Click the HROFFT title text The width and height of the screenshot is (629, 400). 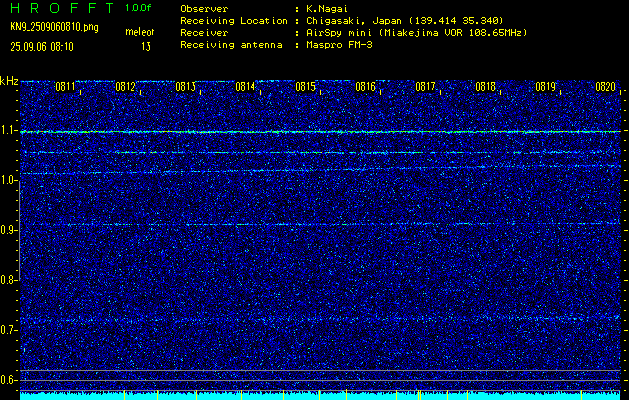(62, 8)
